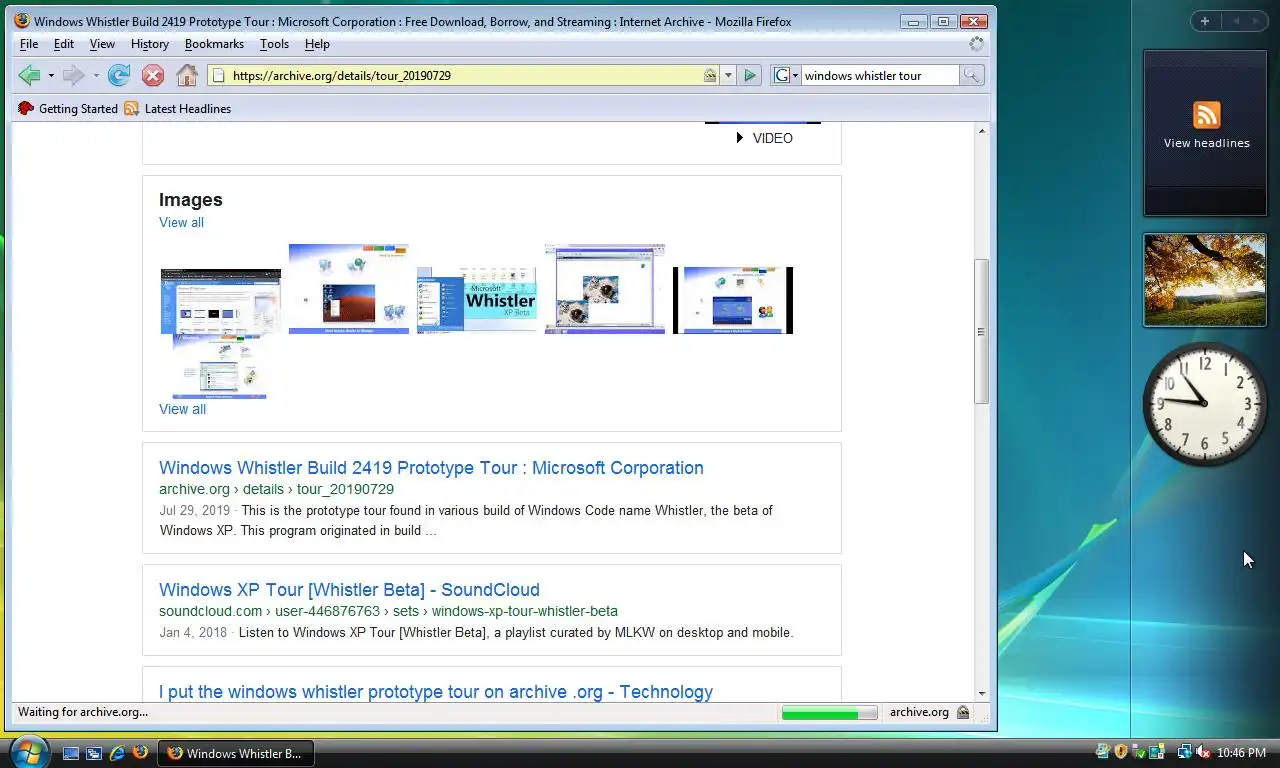Viewport: 1280px width, 768px height.
Task: Click 'View headlines' on the feed gadget
Action: 1206,143
